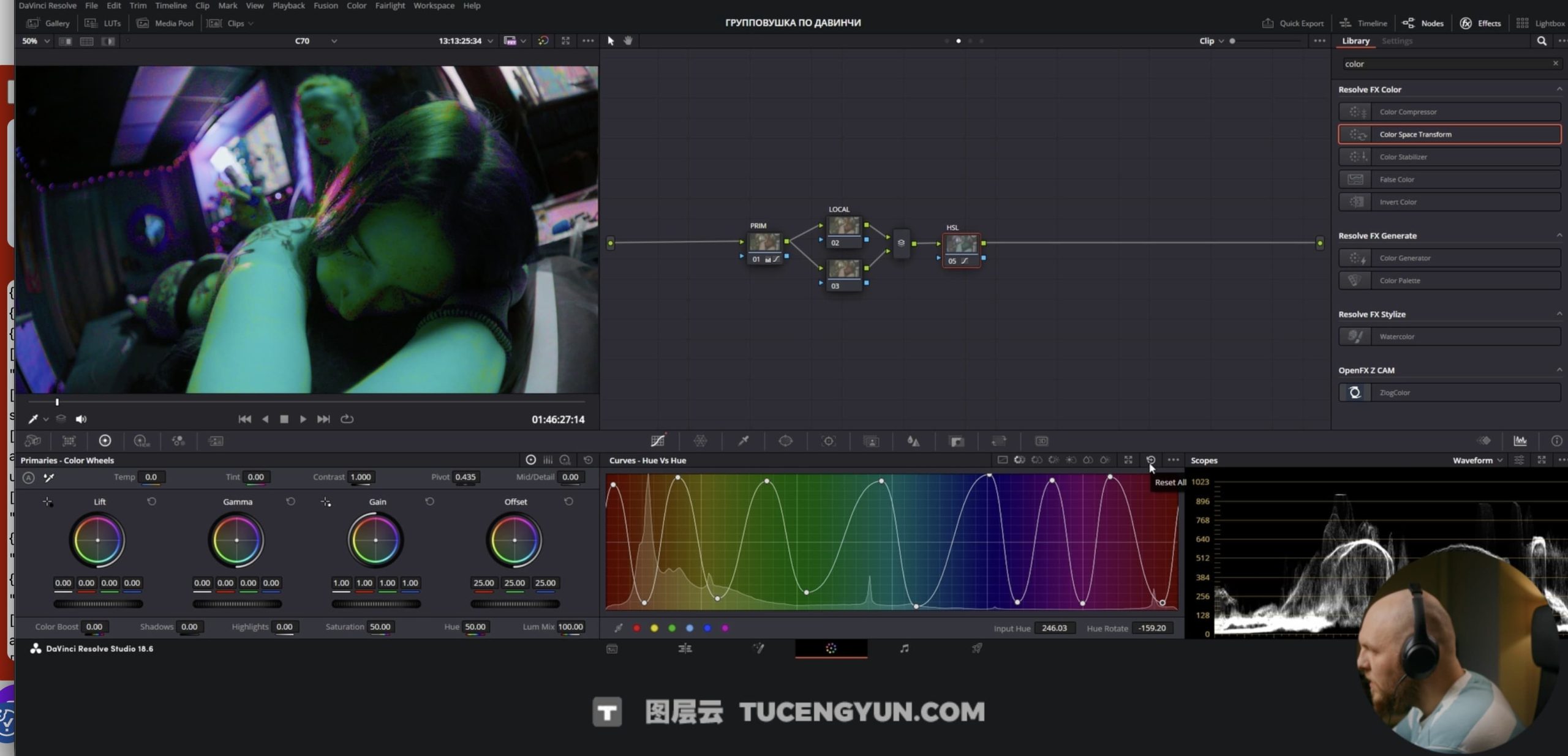This screenshot has width=1568, height=756.
Task: Reset the Lift color wheel
Action: (152, 501)
